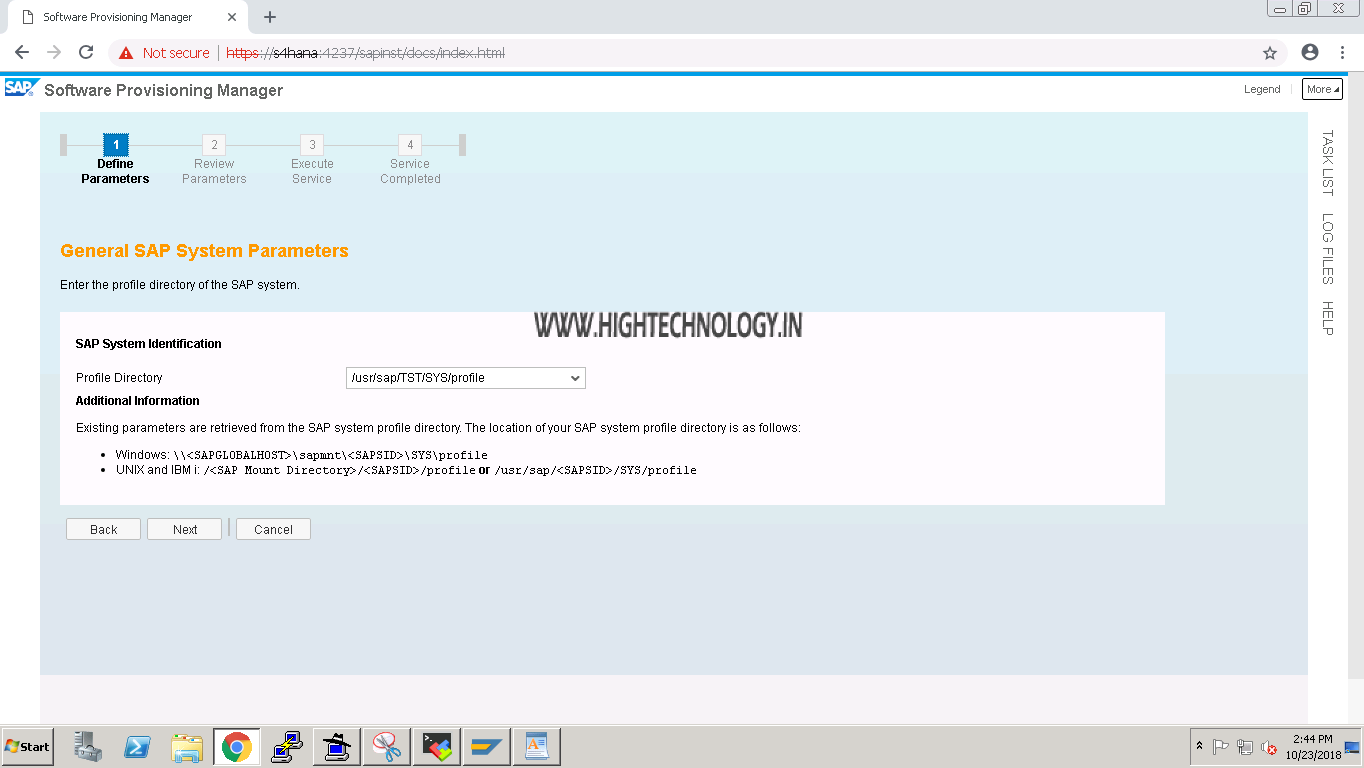Bookmark this page with the star icon
1364x768 pixels.
click(1270, 53)
